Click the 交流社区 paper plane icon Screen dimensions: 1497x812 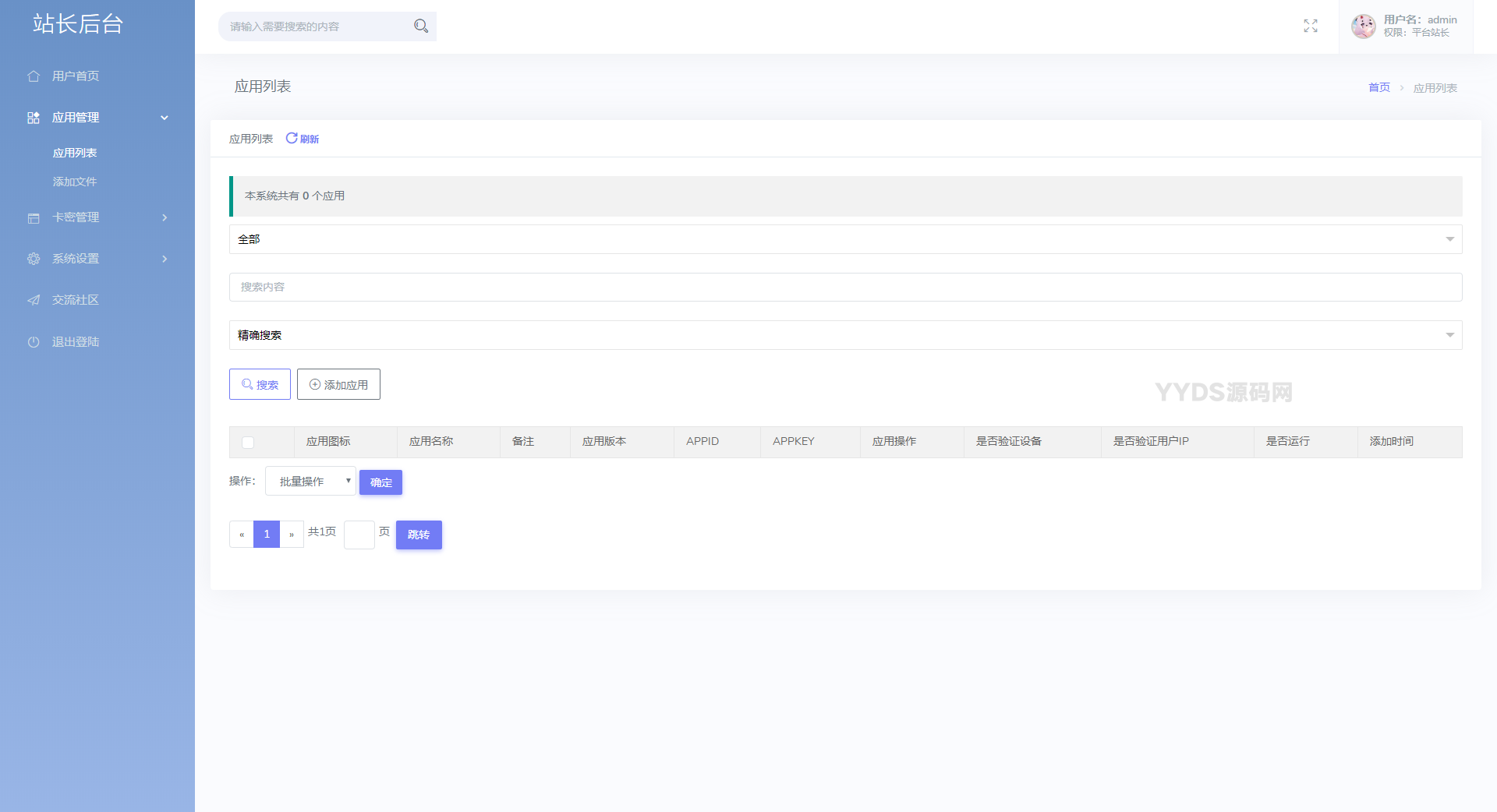pyautogui.click(x=34, y=300)
